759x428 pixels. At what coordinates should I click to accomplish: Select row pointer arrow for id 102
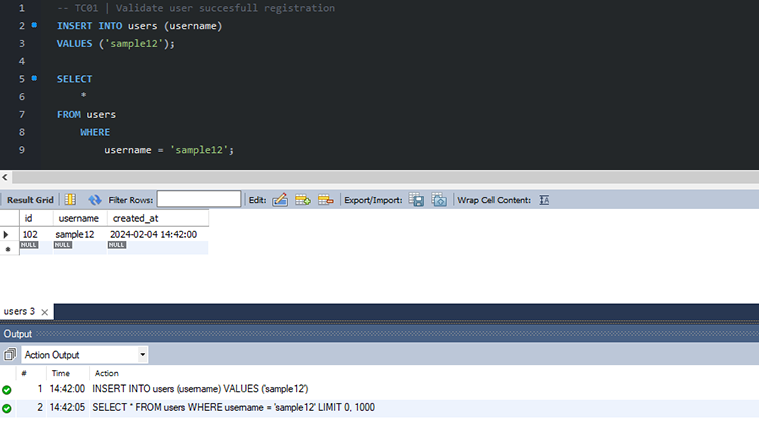click(x=7, y=234)
